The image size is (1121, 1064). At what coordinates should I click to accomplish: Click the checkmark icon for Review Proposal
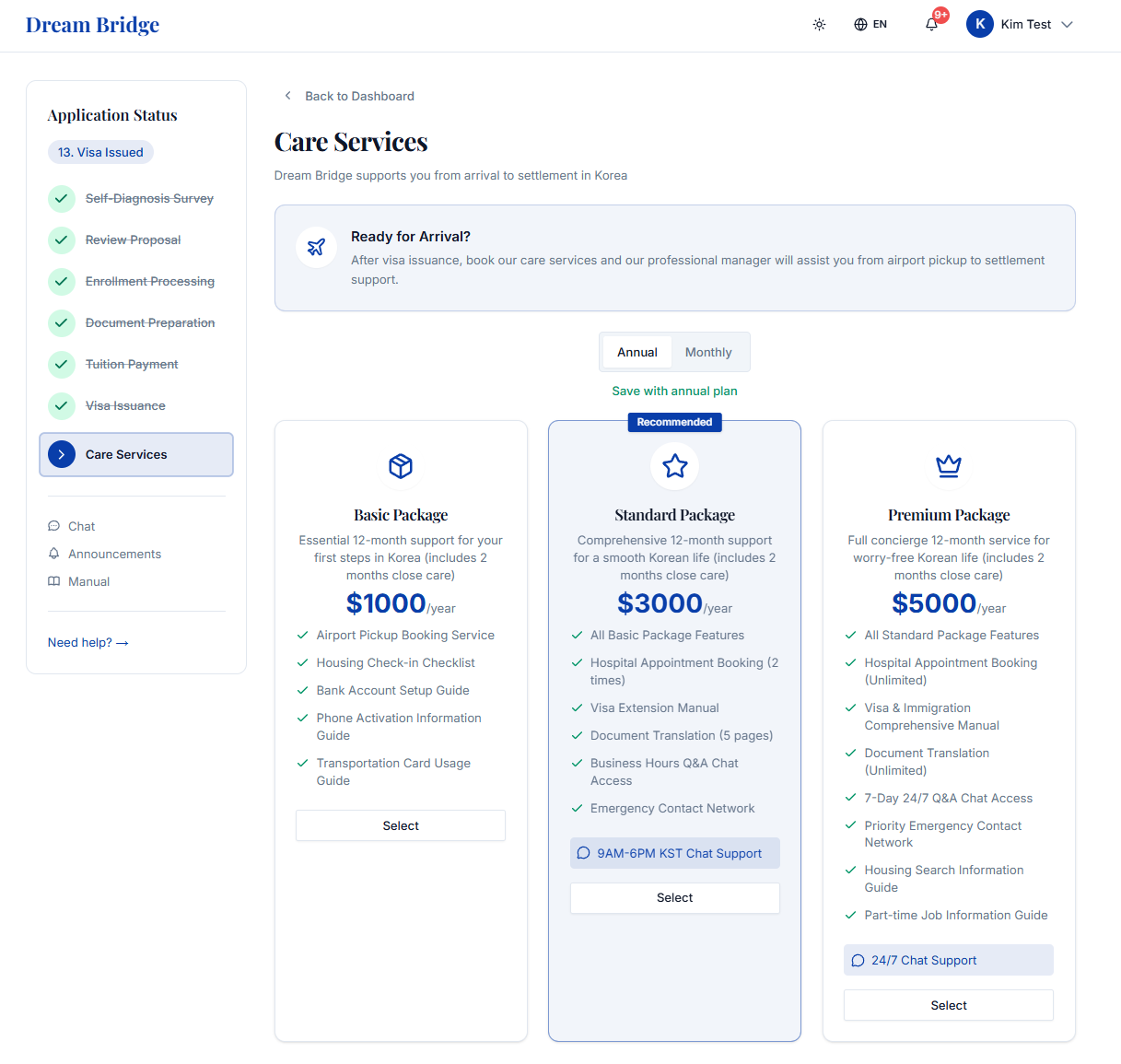[62, 240]
